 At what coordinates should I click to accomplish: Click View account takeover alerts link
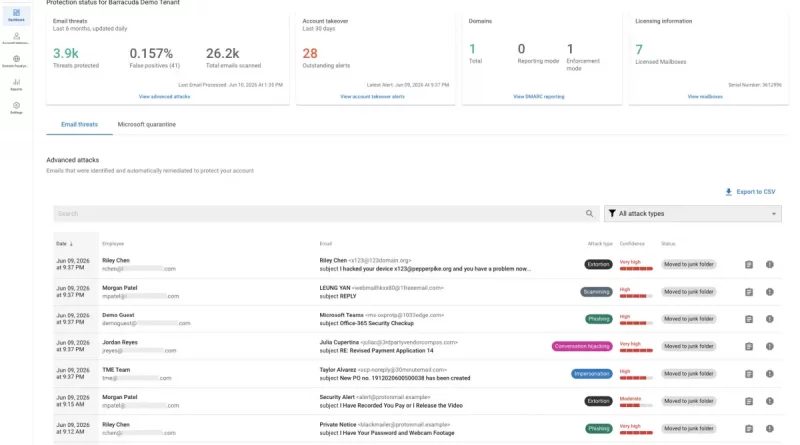click(x=372, y=96)
